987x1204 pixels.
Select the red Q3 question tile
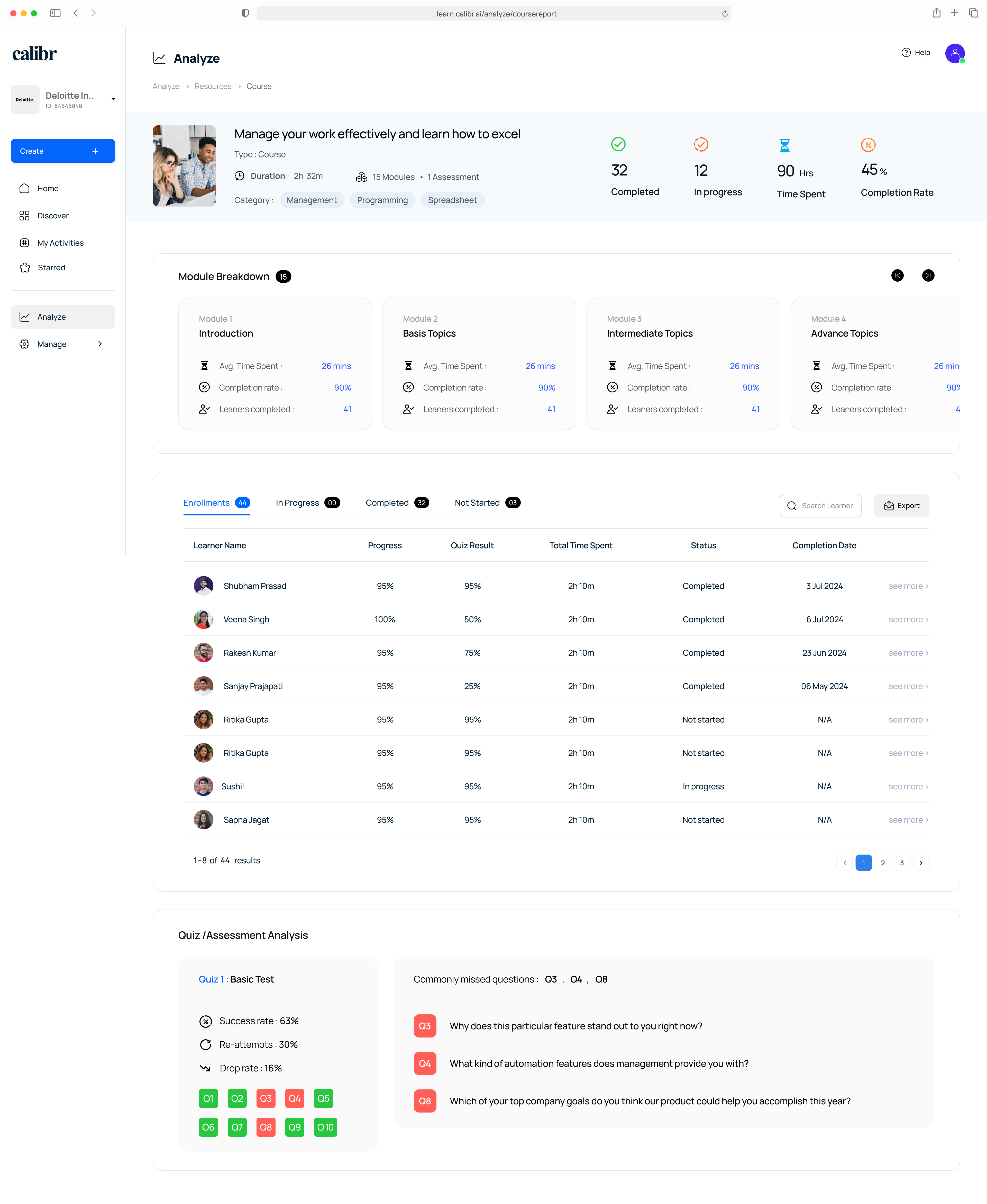pos(266,1099)
